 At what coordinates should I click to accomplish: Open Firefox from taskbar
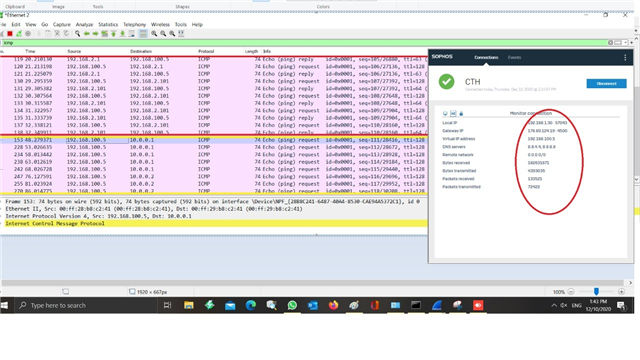333,305
